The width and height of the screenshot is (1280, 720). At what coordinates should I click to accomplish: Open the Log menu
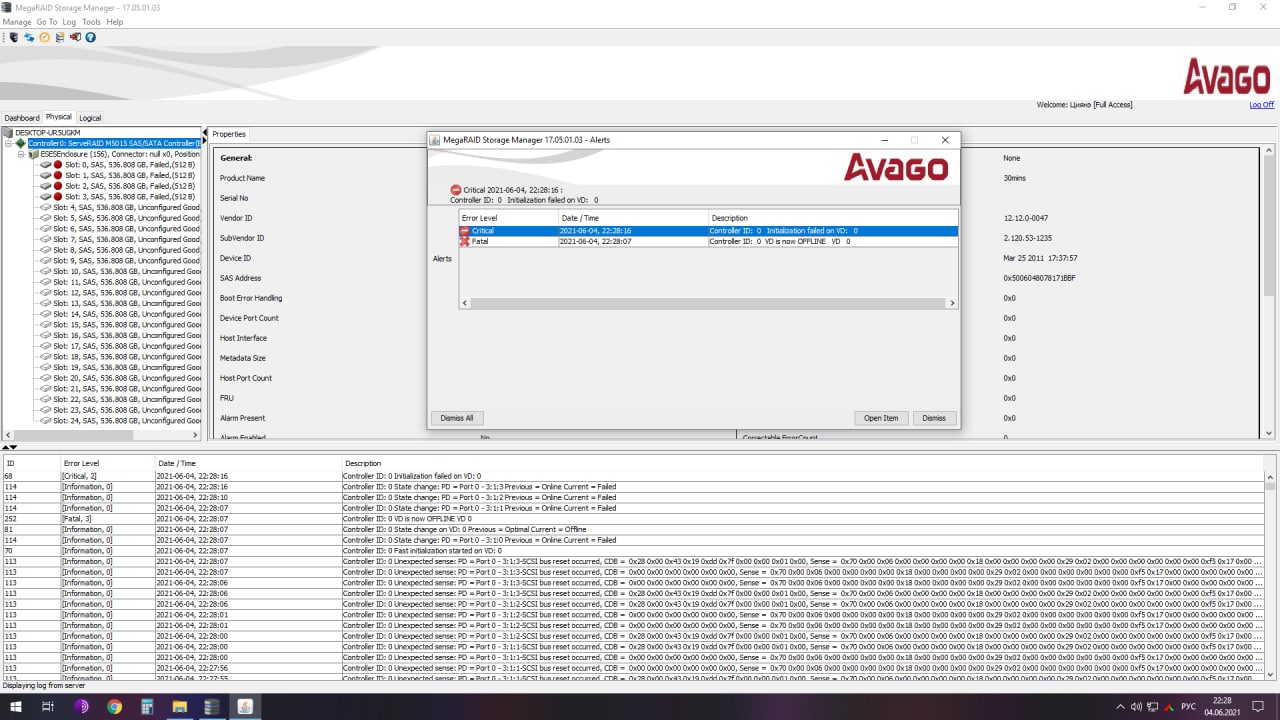click(x=69, y=21)
